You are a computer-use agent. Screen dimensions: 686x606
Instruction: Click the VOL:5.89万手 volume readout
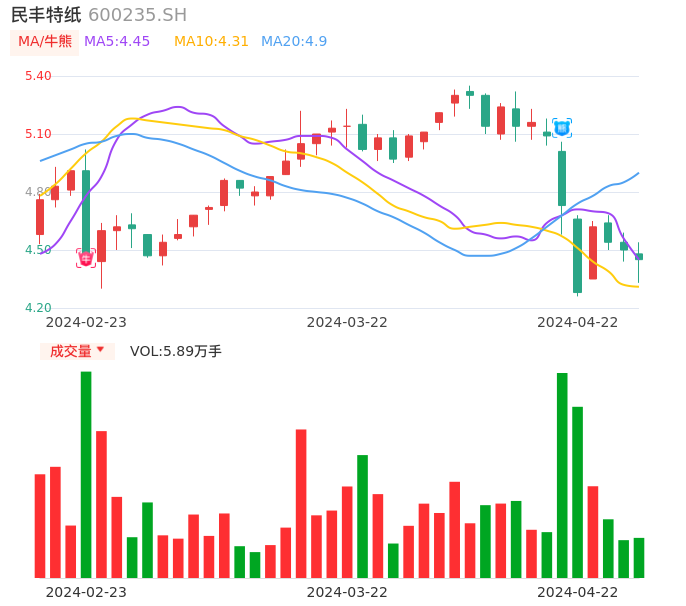point(175,351)
